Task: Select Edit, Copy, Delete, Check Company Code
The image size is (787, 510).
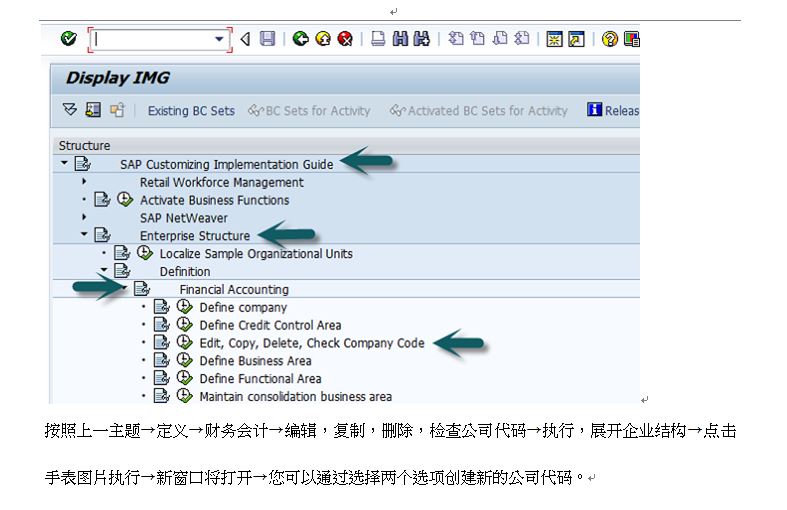Action: pyautogui.click(x=312, y=343)
